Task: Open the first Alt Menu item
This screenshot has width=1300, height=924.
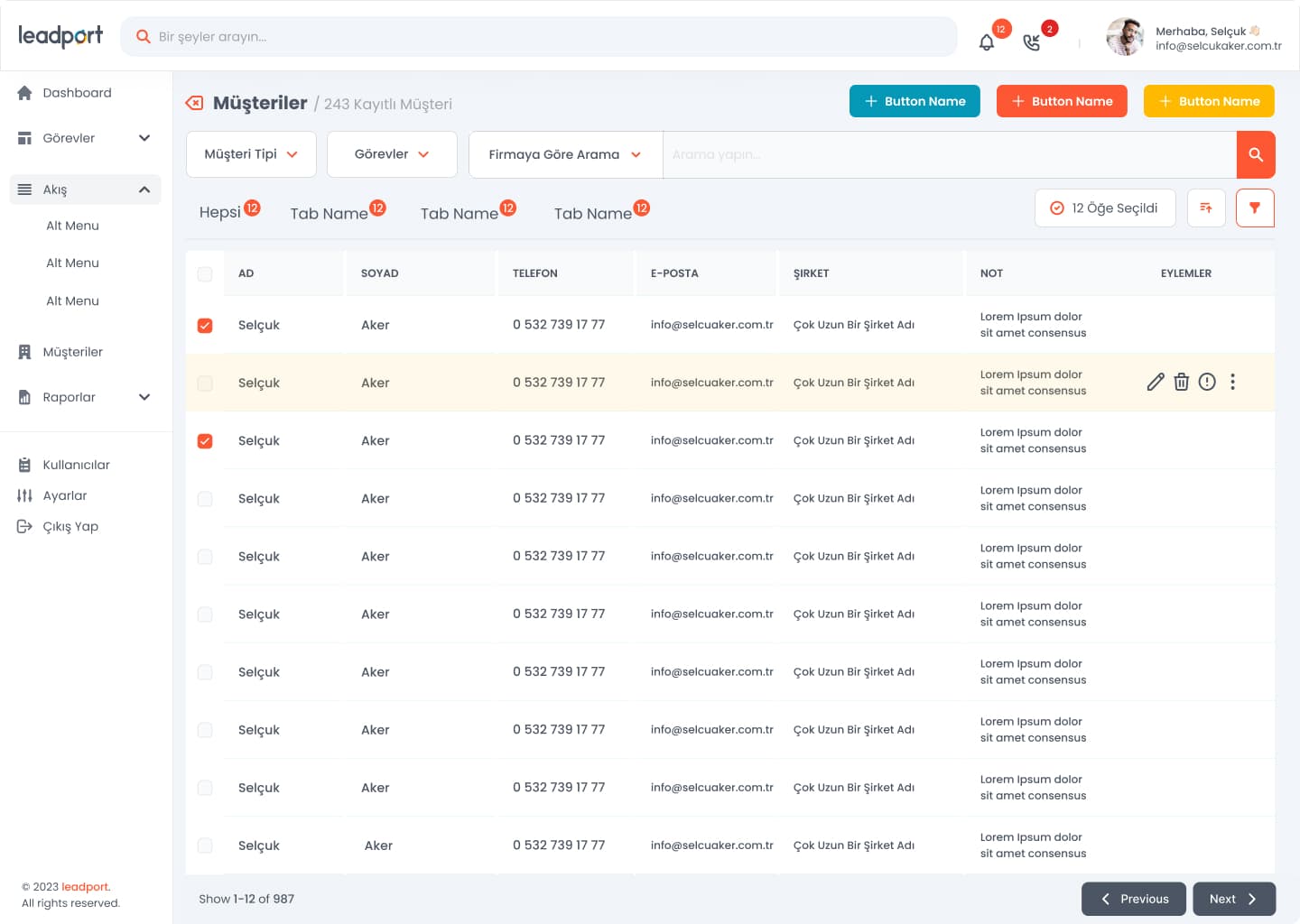Action: click(72, 226)
